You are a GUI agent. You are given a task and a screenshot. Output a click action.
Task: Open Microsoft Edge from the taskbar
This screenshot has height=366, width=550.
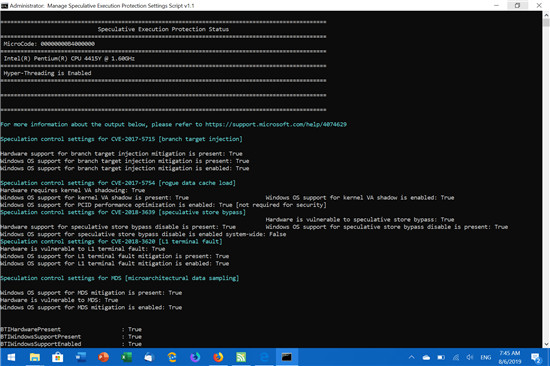pos(264,357)
